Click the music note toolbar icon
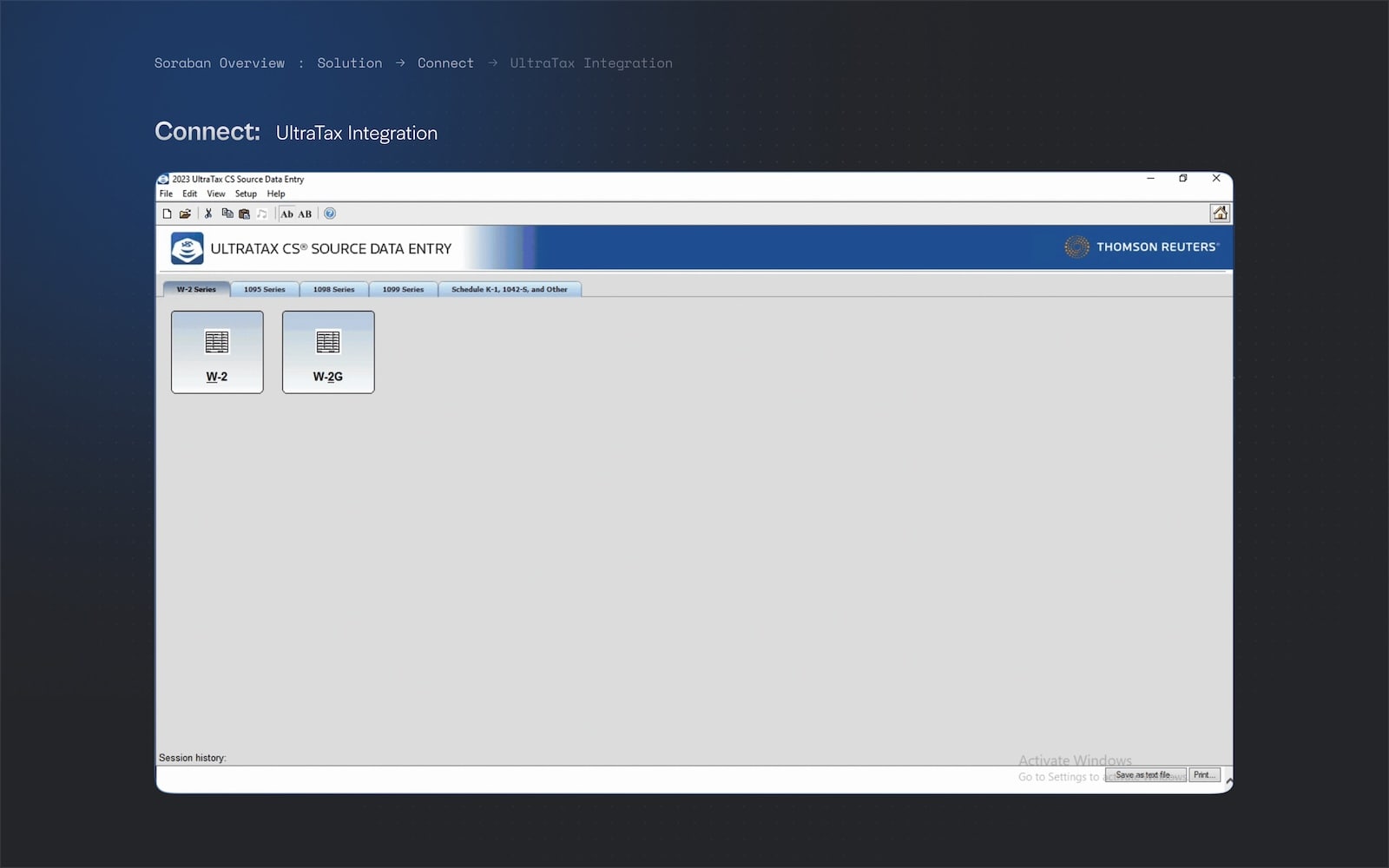Screen dimensions: 1389x868 [x=261, y=214]
